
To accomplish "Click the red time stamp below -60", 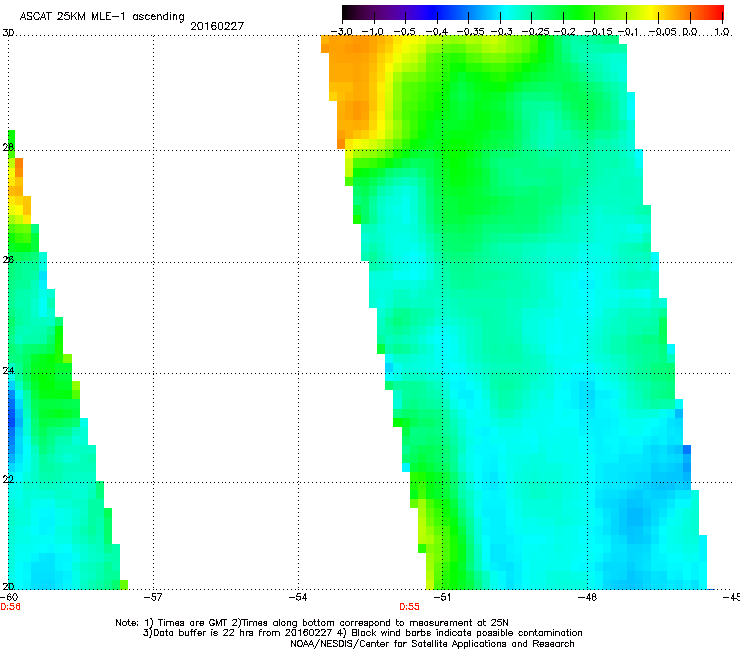I will [10, 607].
